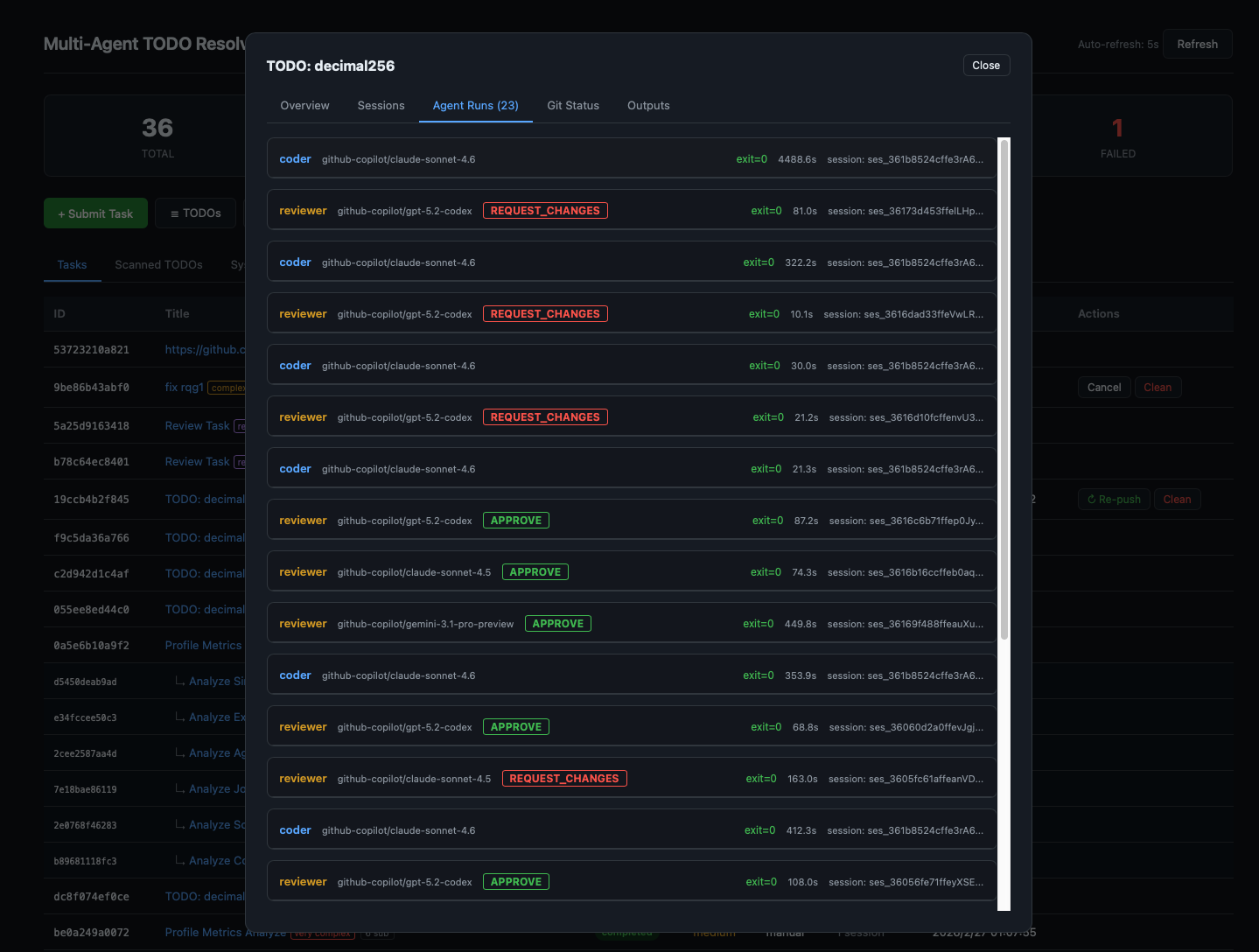Close the TODO decimal256 dialog
The width and height of the screenshot is (1259, 952).
click(986, 66)
